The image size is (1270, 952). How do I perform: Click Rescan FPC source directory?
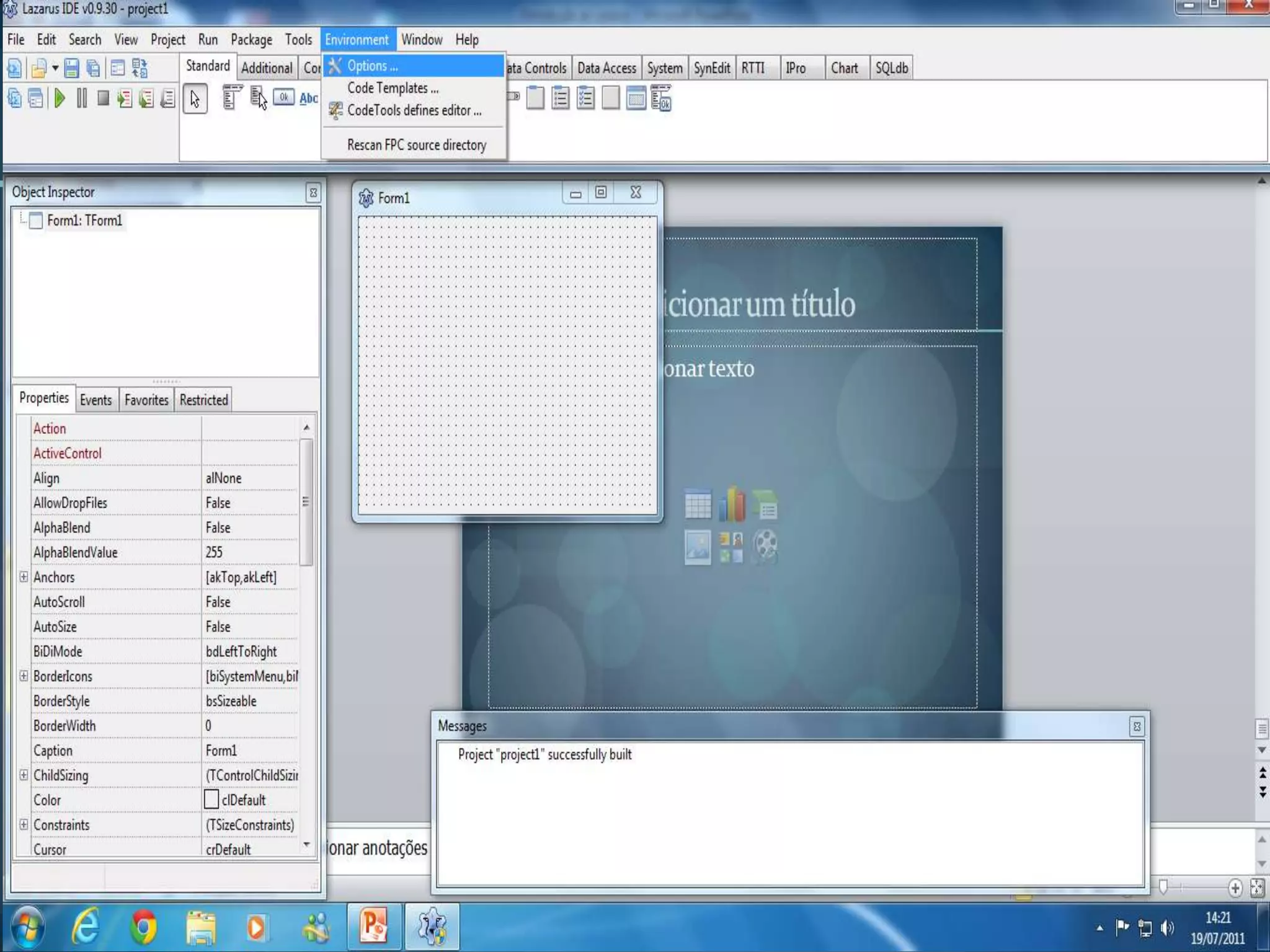(x=416, y=145)
